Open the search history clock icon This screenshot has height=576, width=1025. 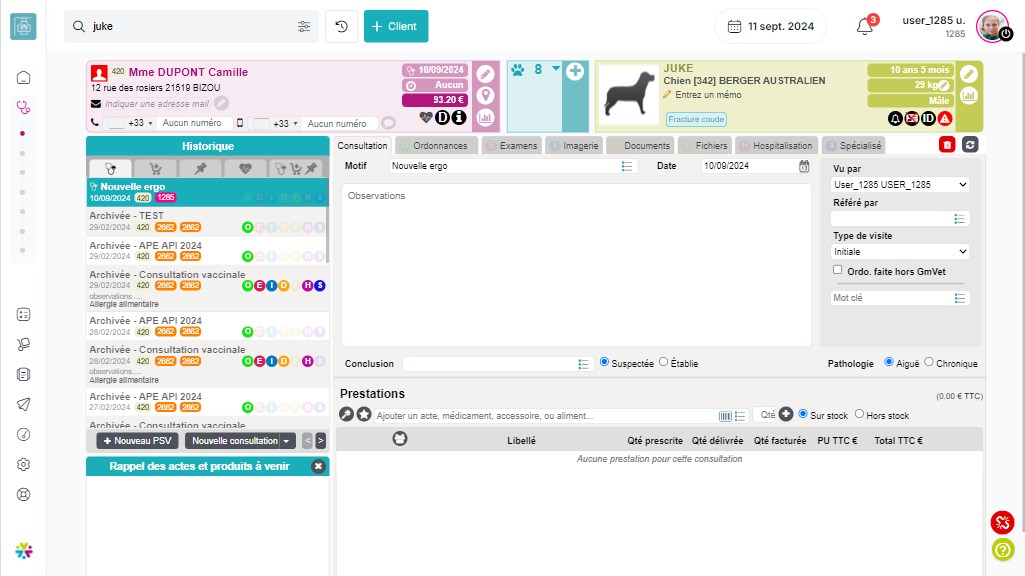click(341, 27)
